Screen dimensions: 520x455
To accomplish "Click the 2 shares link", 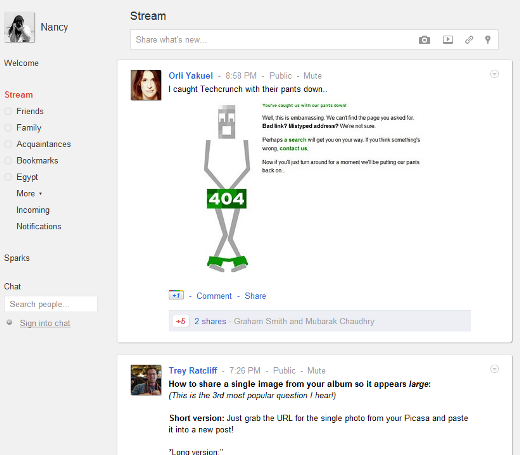I will pyautogui.click(x=210, y=321).
